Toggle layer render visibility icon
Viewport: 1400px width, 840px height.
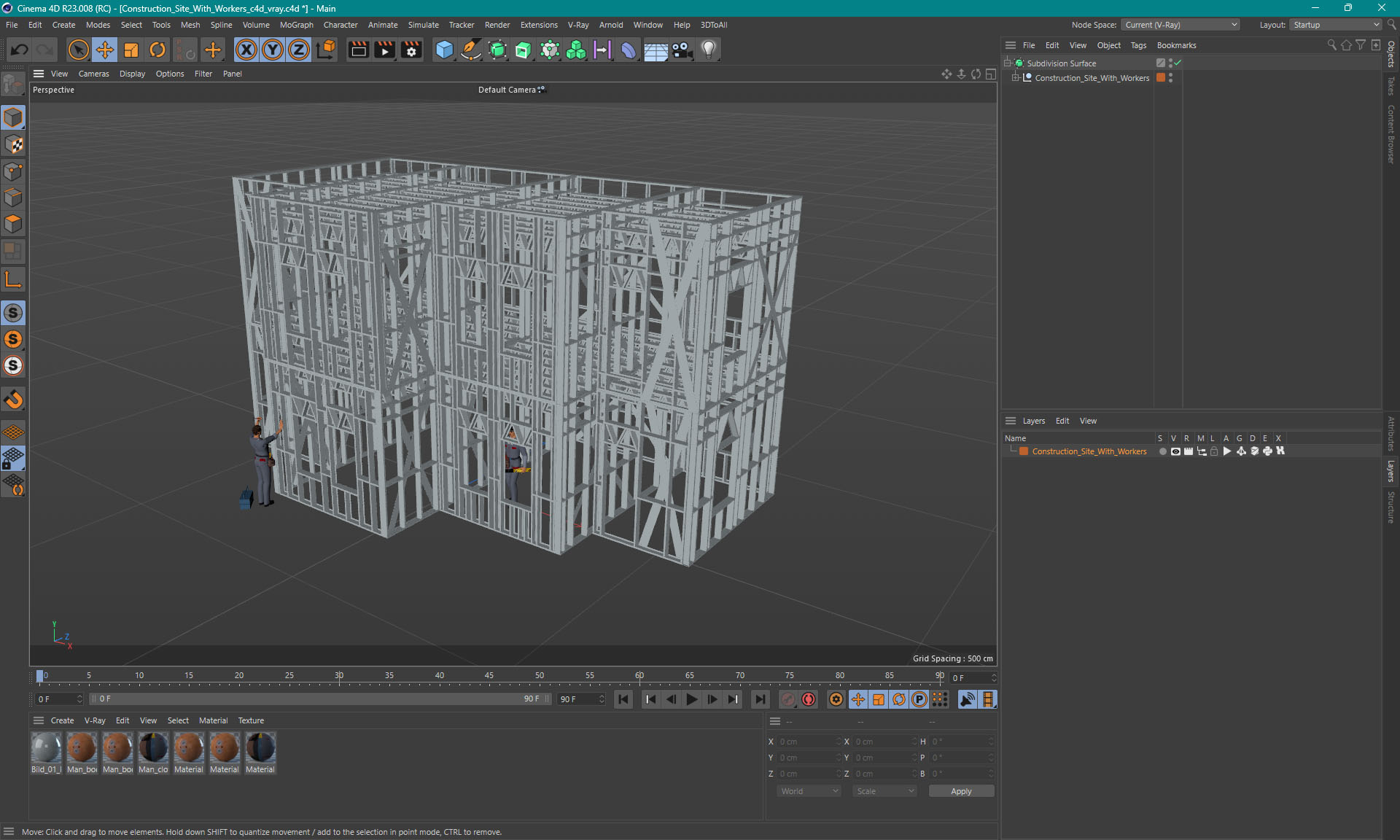coord(1189,451)
